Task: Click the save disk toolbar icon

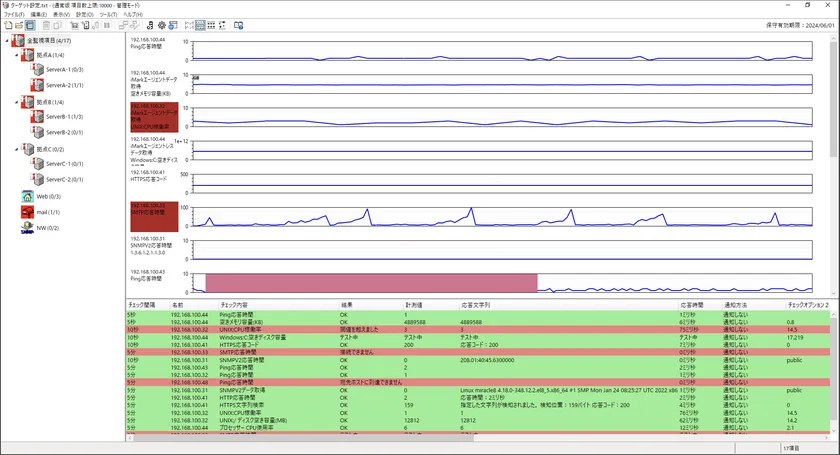Action: [x=30, y=25]
